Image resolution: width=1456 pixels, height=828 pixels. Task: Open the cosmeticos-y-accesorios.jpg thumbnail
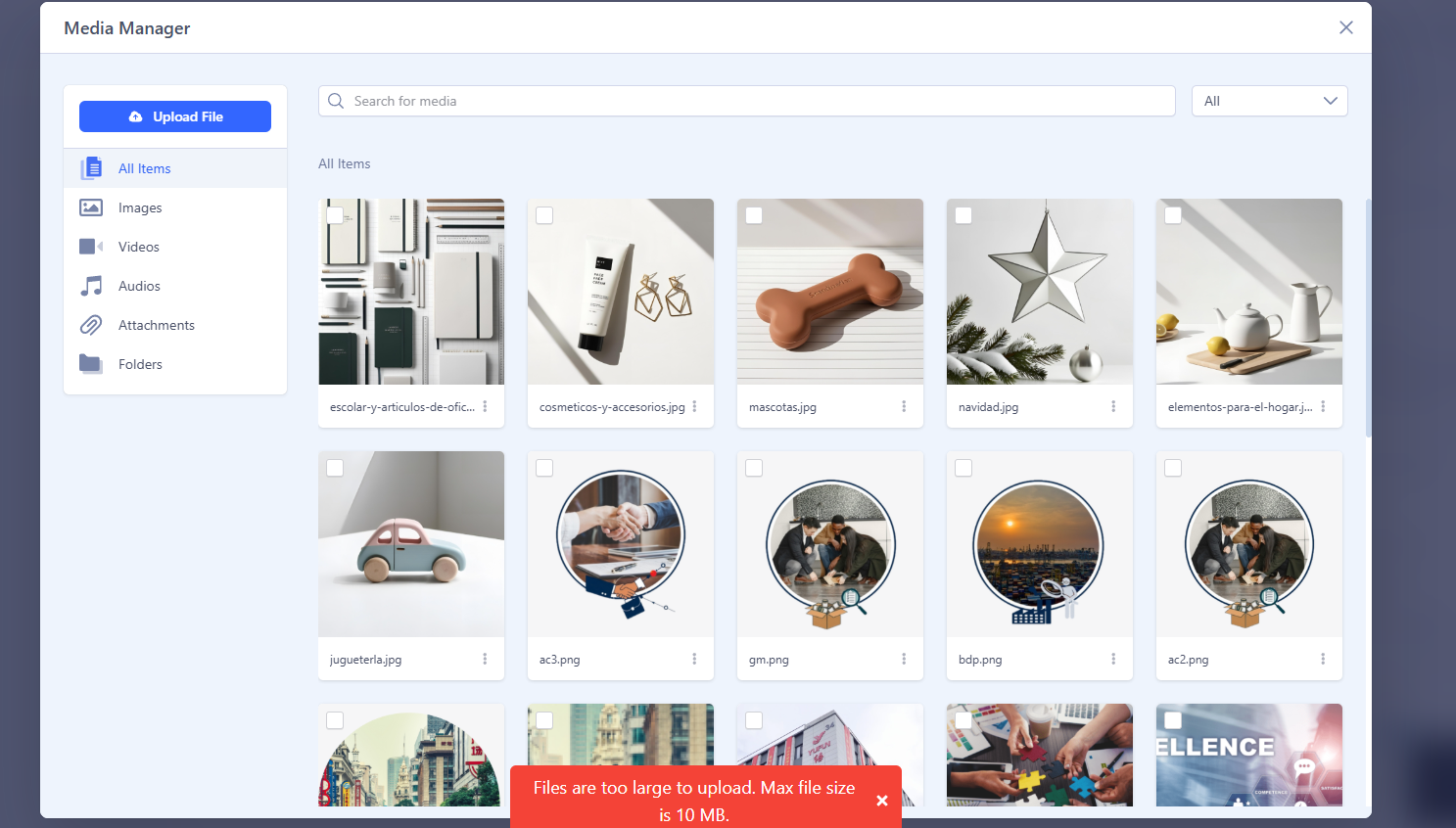tap(621, 292)
